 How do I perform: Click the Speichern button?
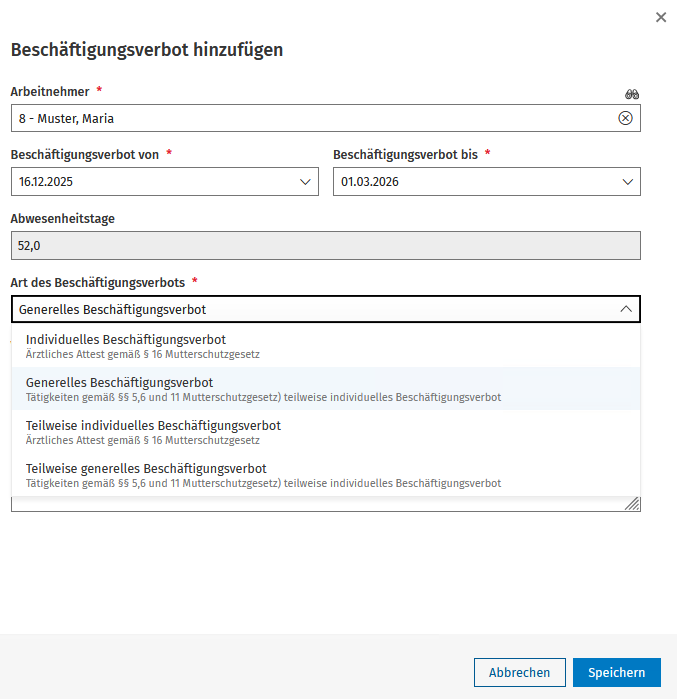(617, 672)
